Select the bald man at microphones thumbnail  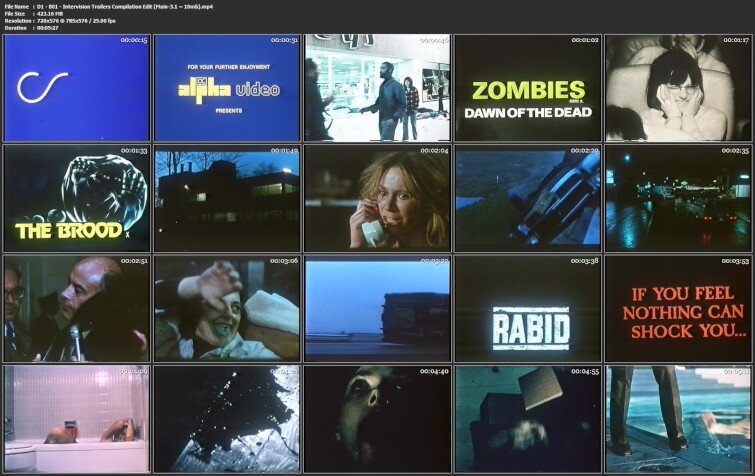tap(77, 309)
